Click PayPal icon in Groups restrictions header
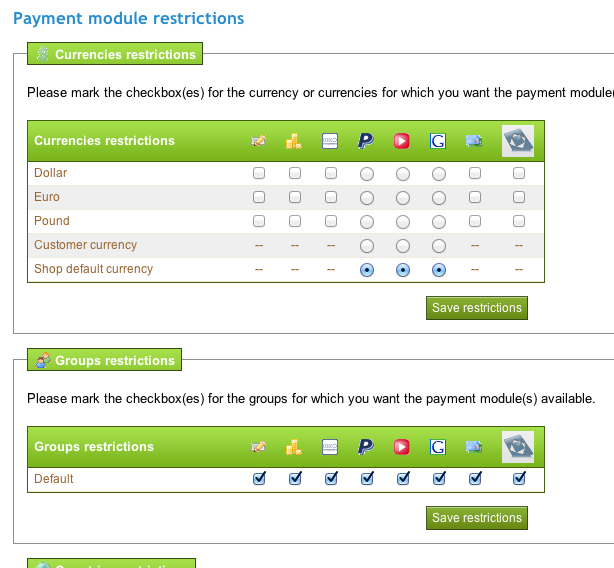 point(366,447)
